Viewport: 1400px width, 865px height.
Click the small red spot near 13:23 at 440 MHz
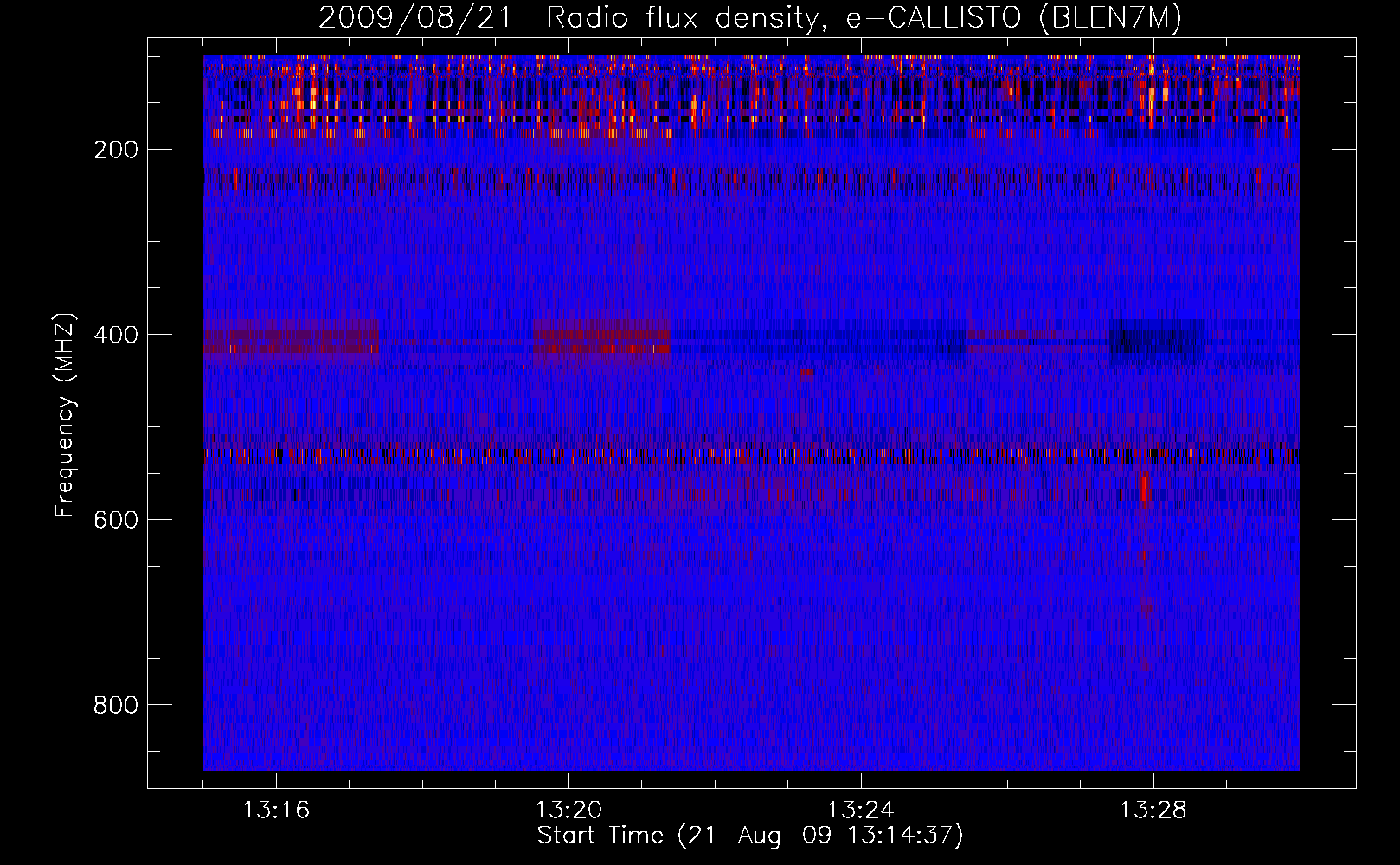coord(806,373)
